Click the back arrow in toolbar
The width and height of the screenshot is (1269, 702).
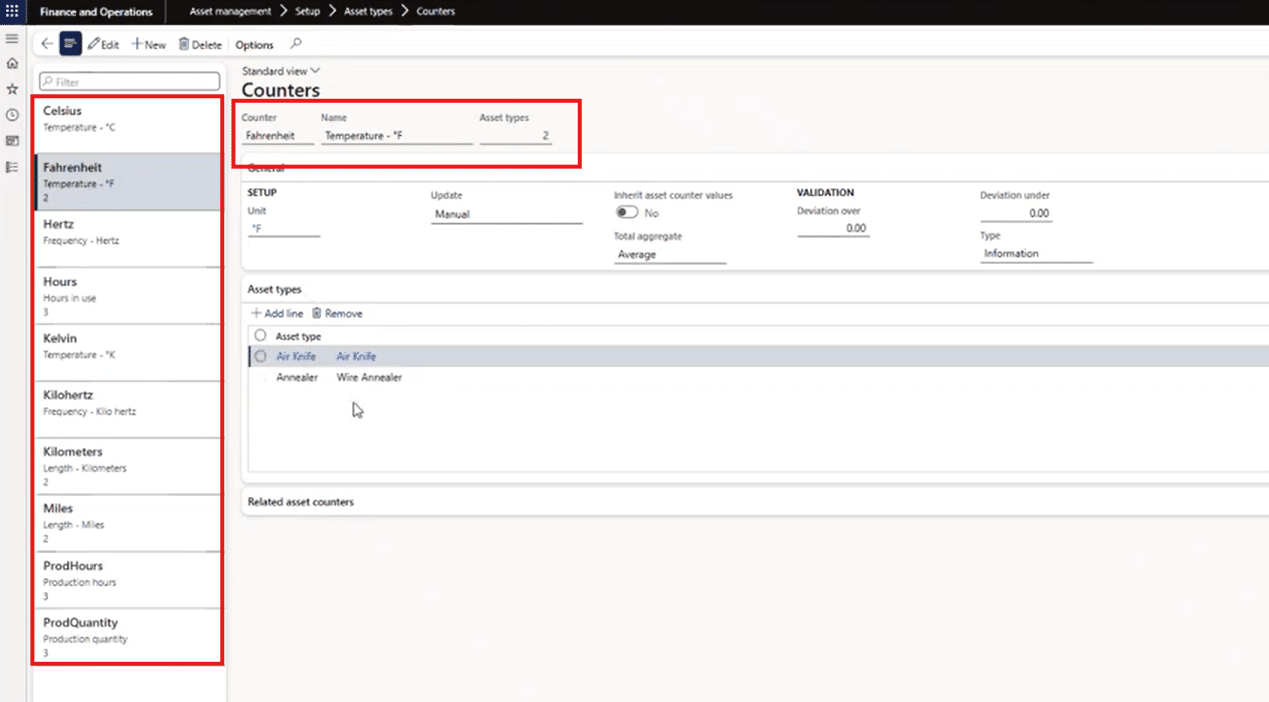pos(47,44)
